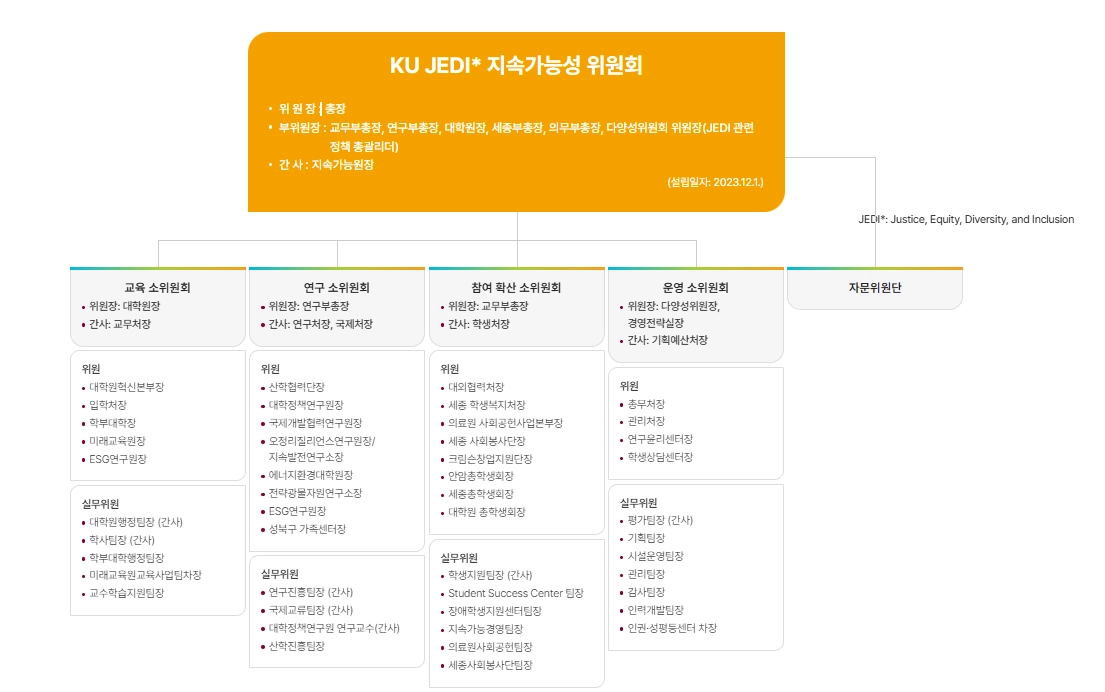Click the 'KU JEDI* 지속가능성 위원회' title
The height and width of the screenshot is (692, 1105).
[x=516, y=66]
